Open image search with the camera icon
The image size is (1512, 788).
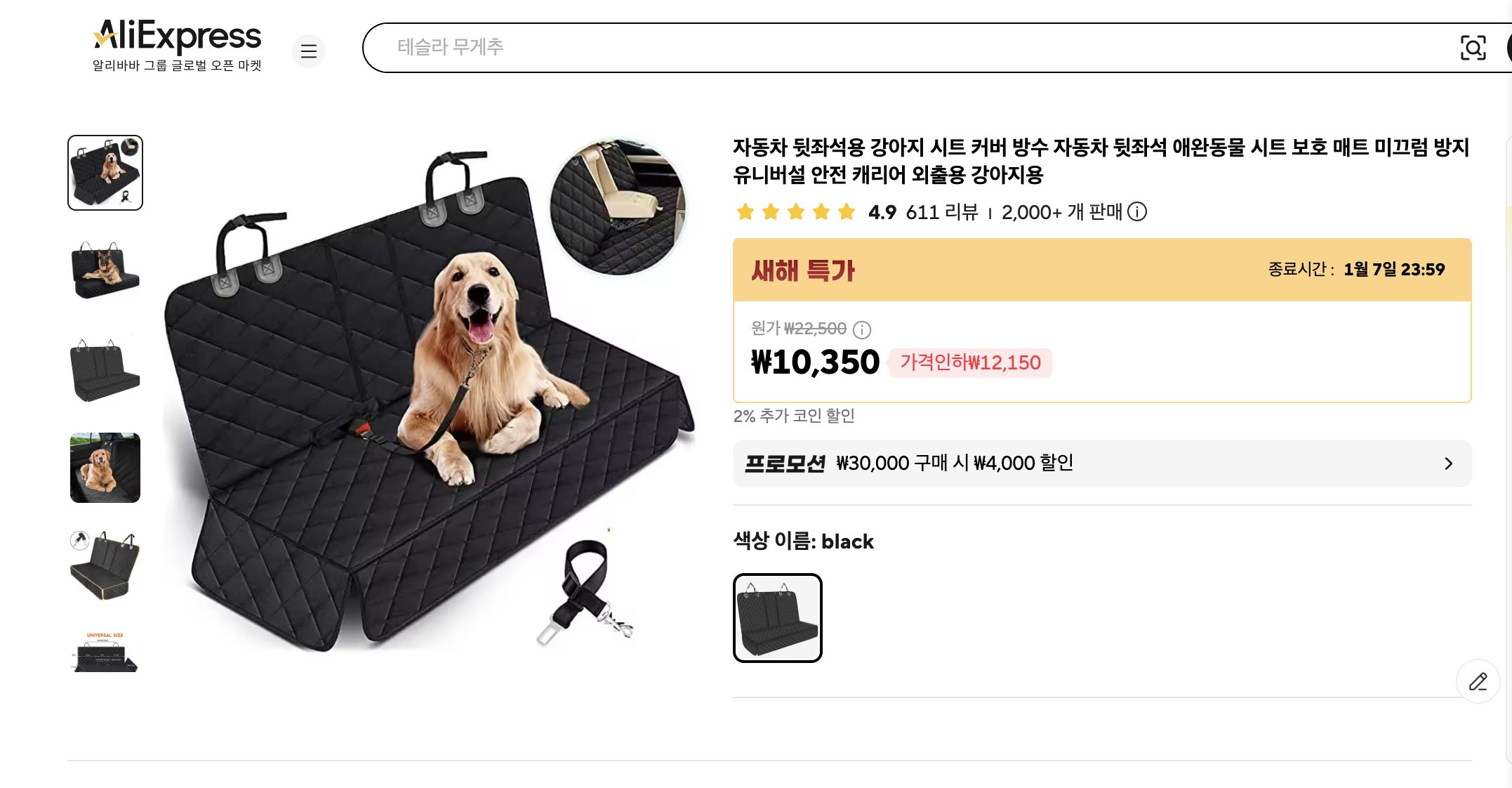[1473, 48]
